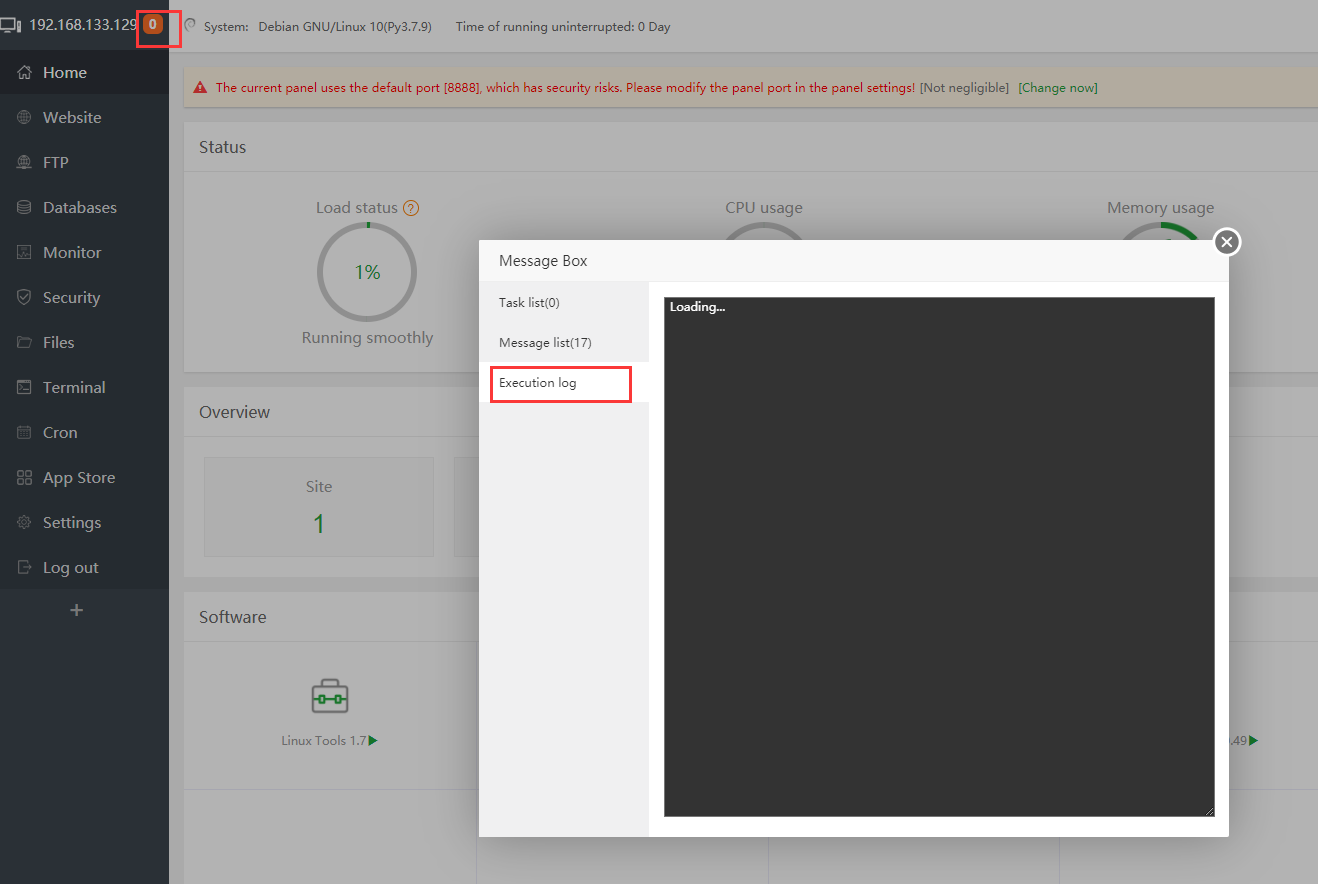Click the Settings gear icon
The width and height of the screenshot is (1318, 884).
(x=25, y=523)
